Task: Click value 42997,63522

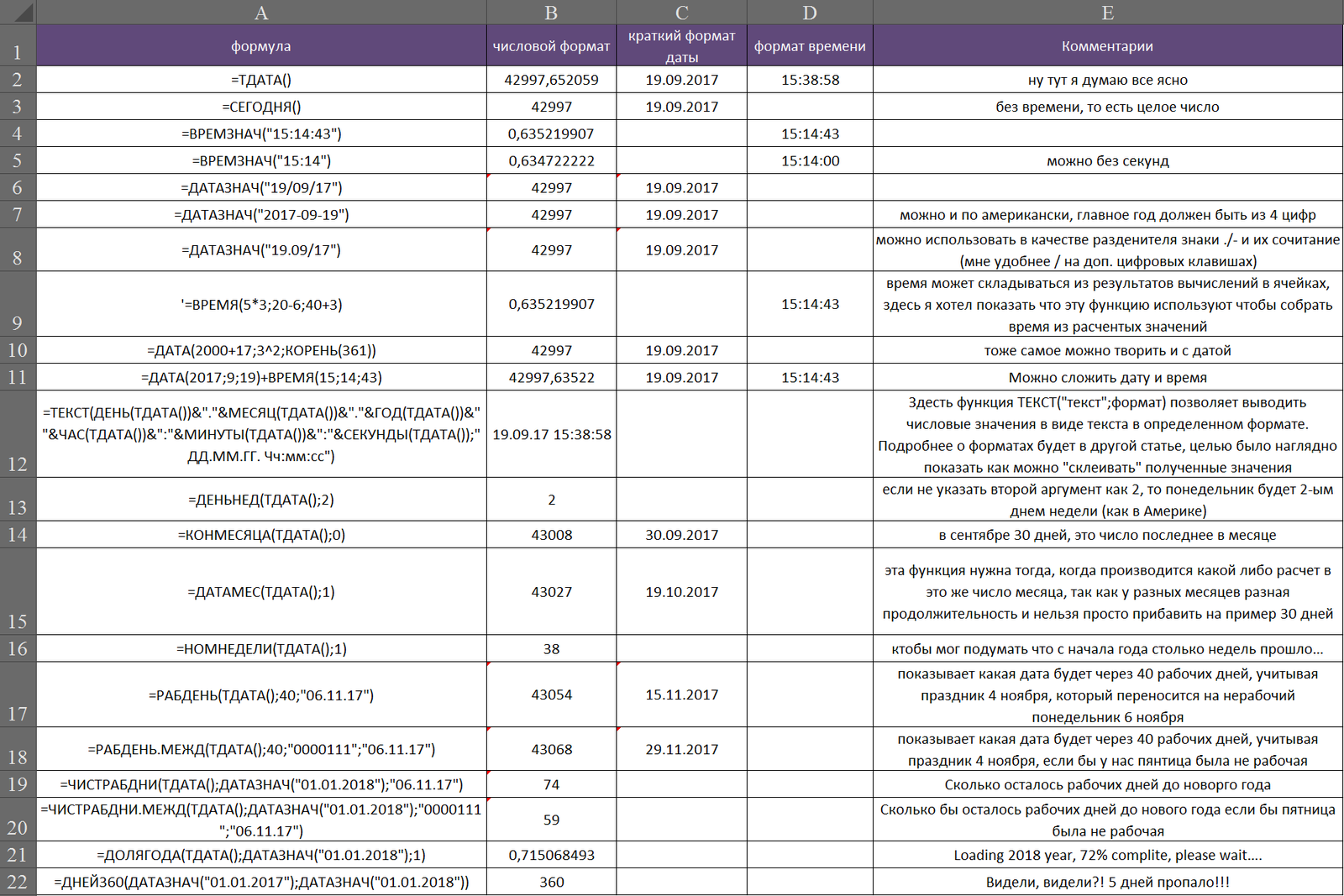Action: [x=551, y=377]
